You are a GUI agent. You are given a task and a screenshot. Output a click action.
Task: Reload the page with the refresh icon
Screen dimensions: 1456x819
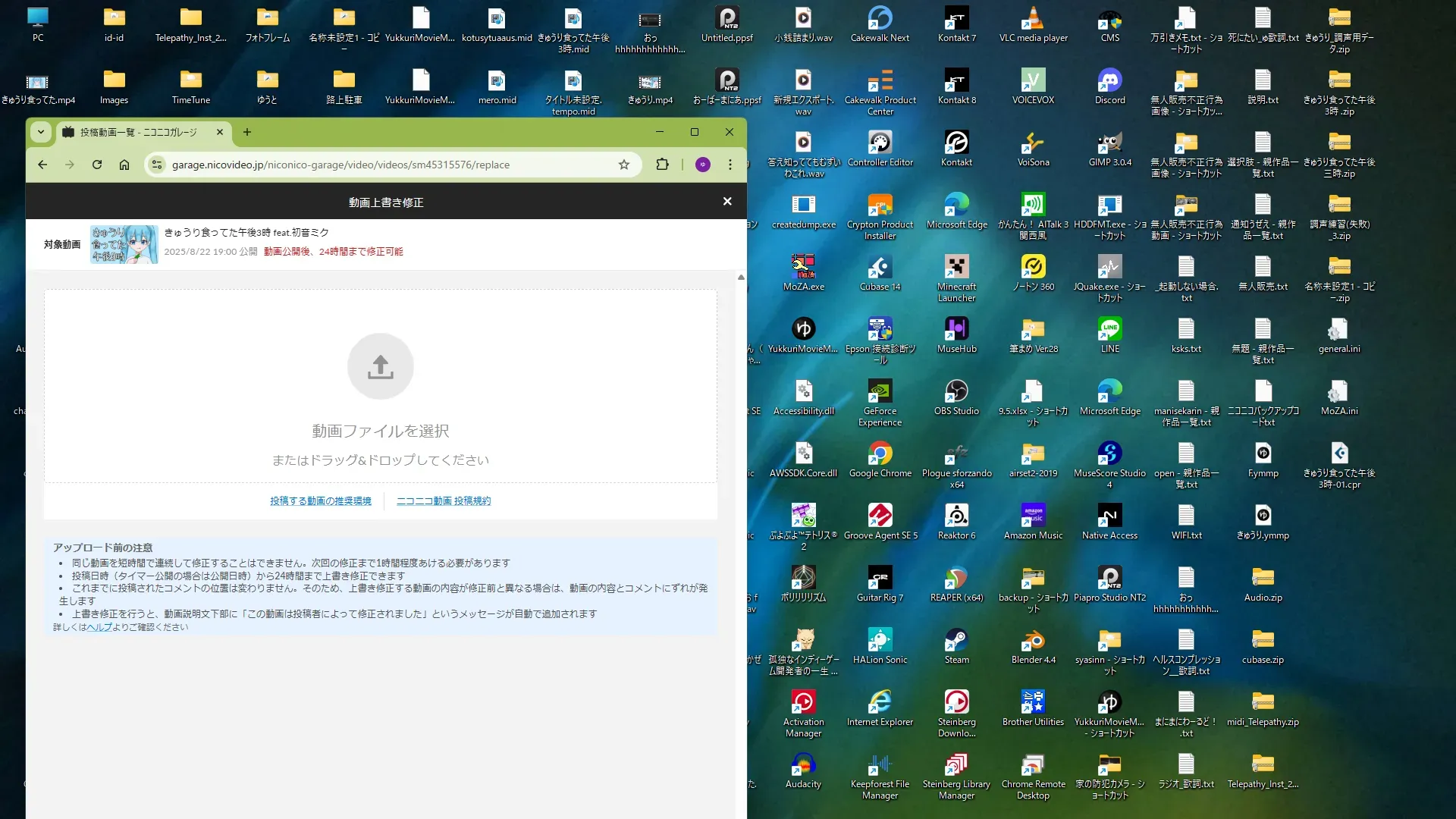(x=97, y=165)
